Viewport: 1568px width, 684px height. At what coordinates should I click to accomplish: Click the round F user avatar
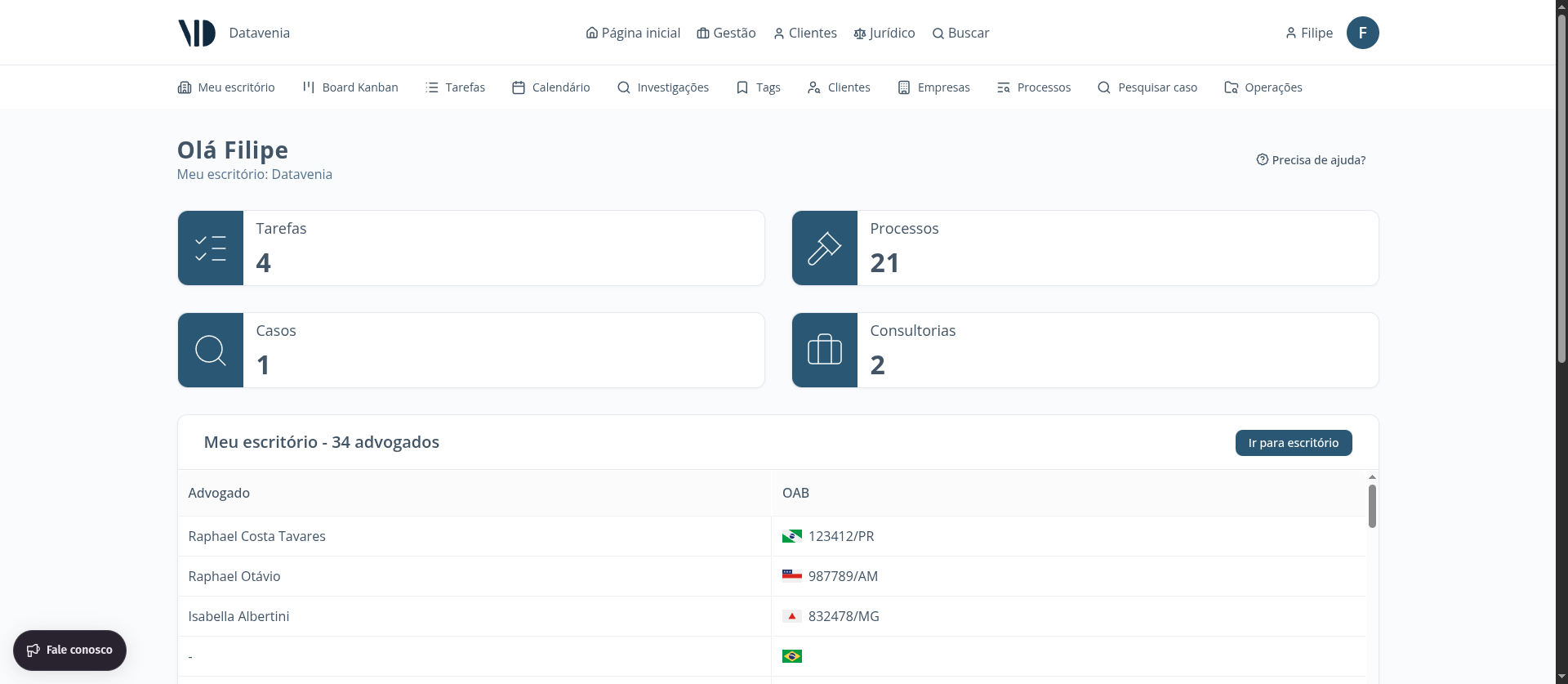[1362, 33]
